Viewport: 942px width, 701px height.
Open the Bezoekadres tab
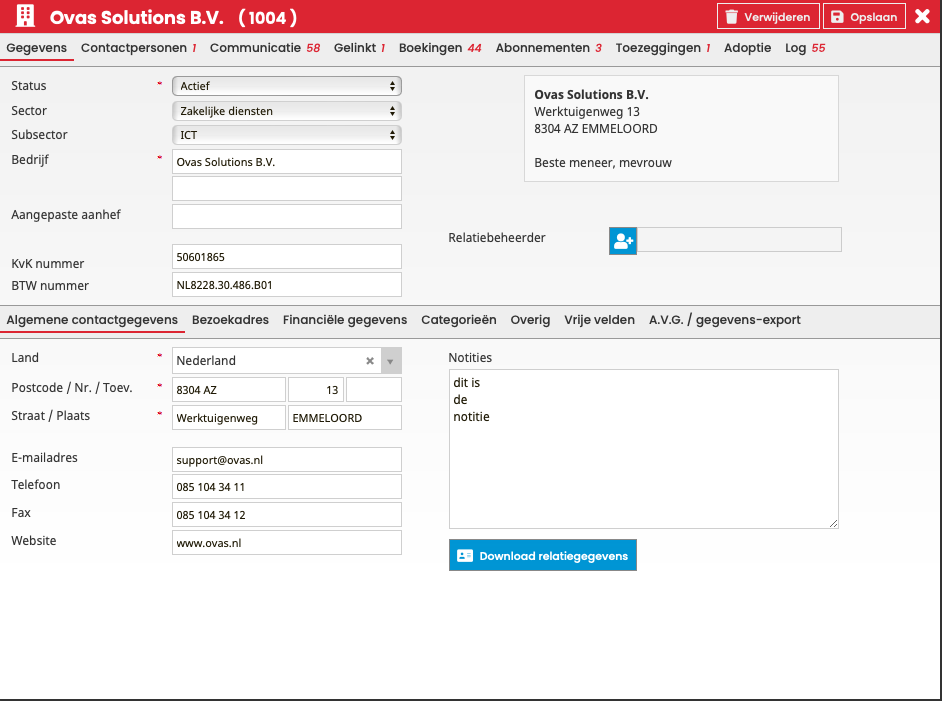pyautogui.click(x=230, y=320)
